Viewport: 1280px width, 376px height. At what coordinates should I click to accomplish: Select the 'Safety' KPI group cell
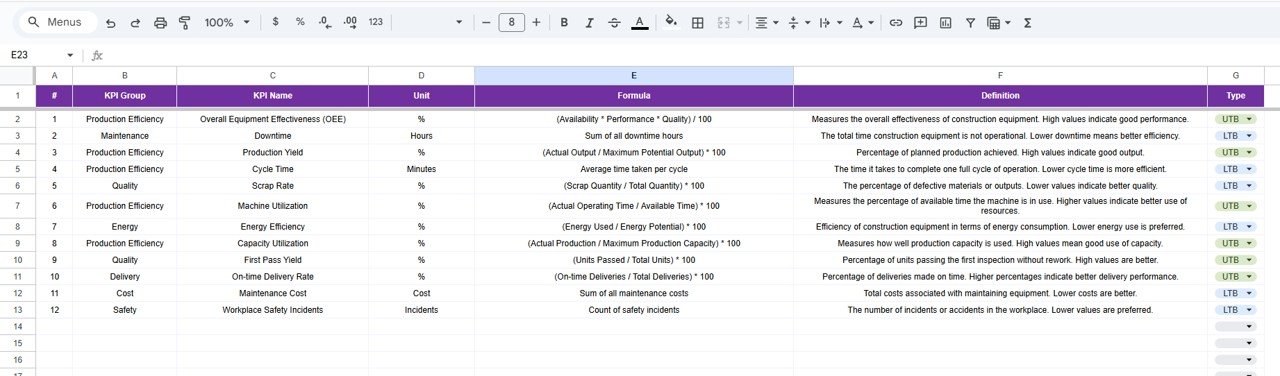(125, 310)
